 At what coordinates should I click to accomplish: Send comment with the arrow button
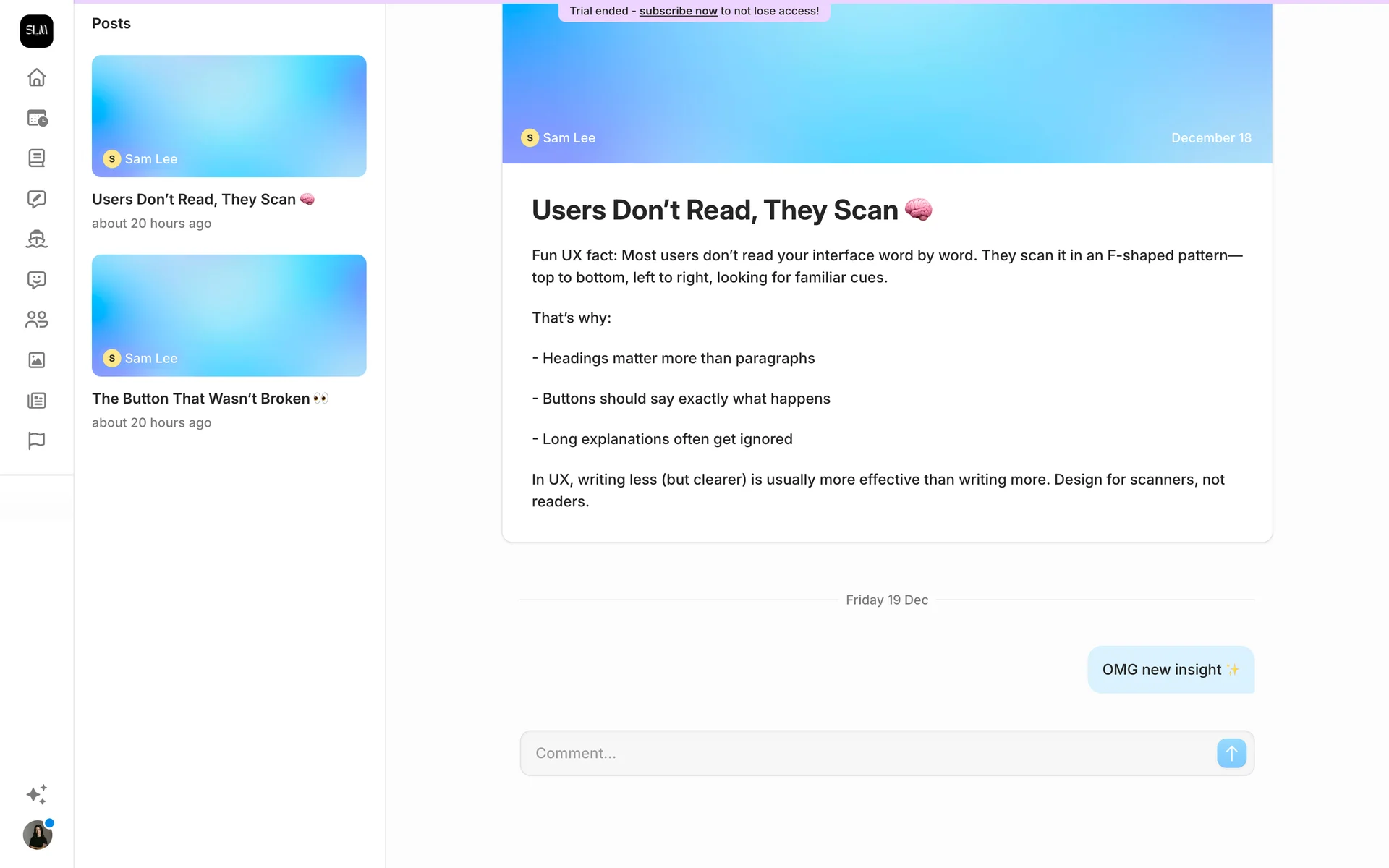pos(1231,753)
